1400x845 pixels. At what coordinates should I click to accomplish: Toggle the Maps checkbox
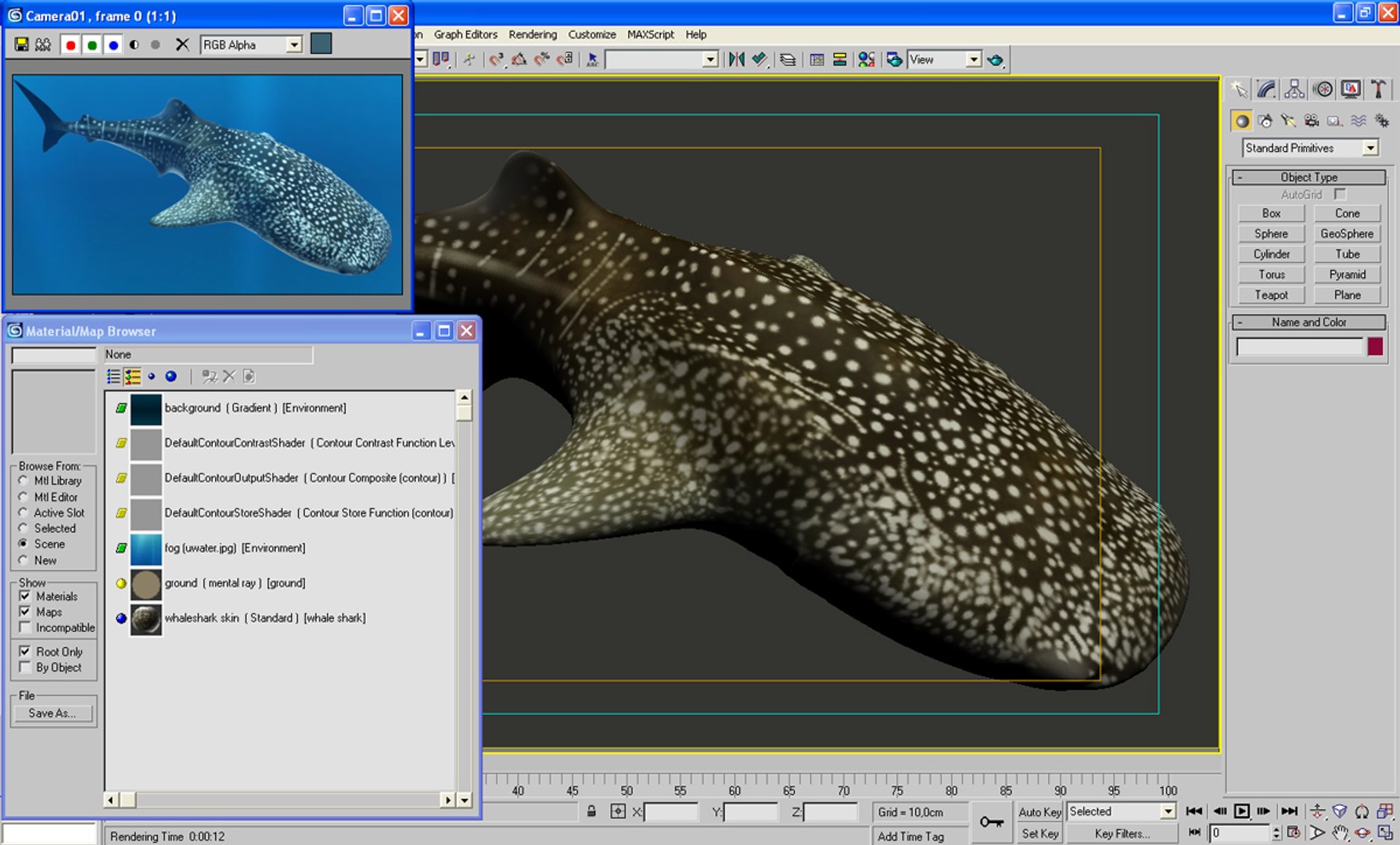click(x=25, y=612)
